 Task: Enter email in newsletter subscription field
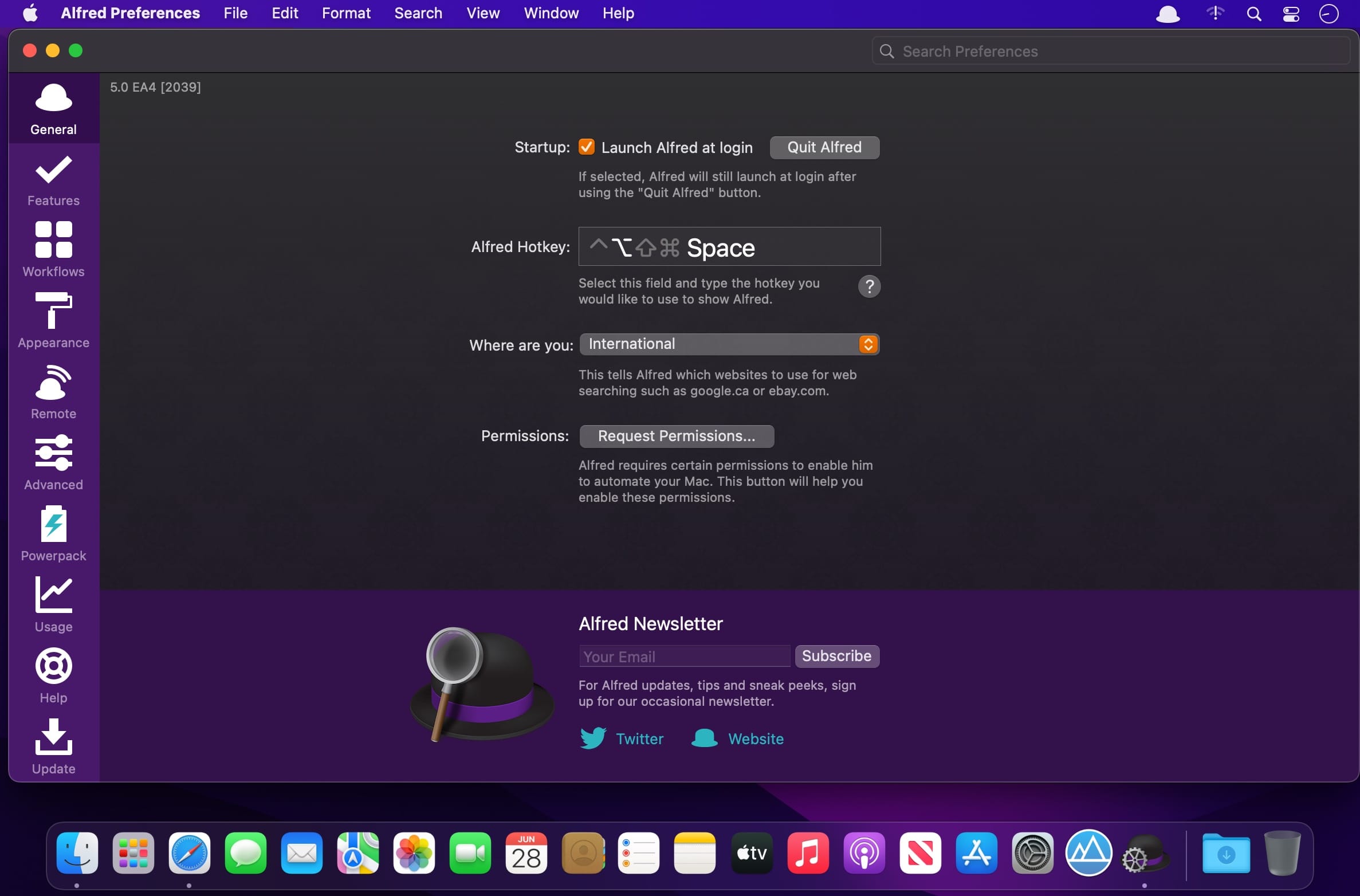point(684,656)
